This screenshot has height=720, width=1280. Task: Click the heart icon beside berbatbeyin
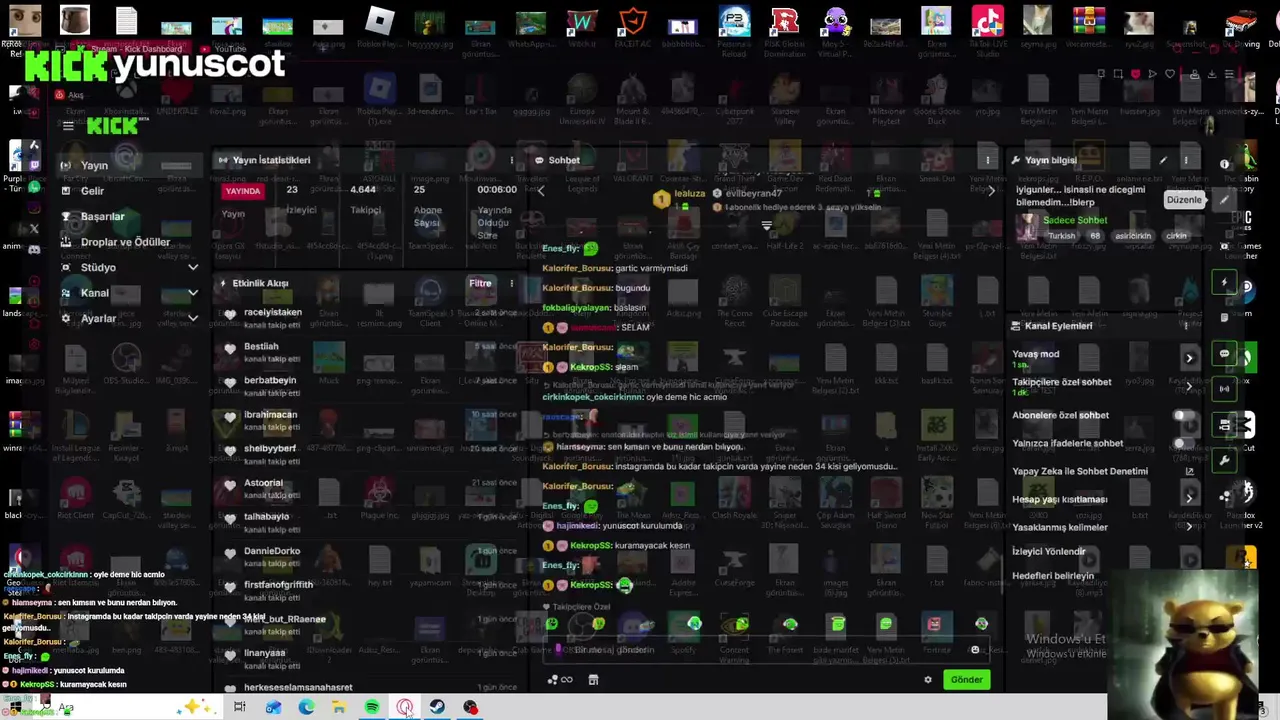pos(230,382)
